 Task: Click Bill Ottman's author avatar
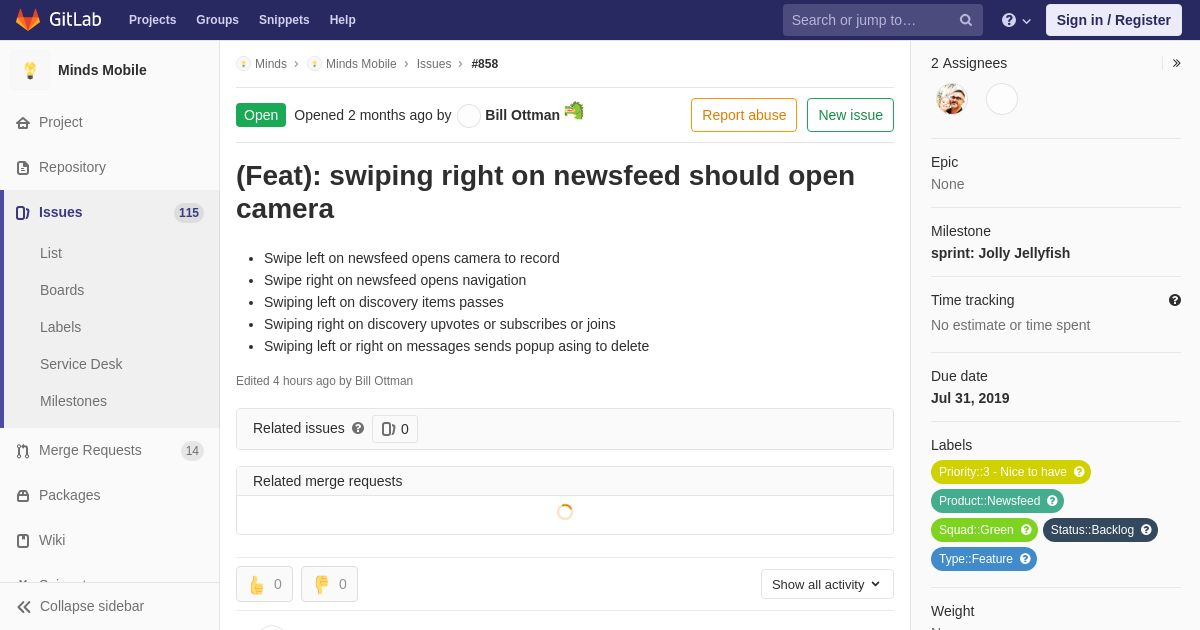click(469, 116)
